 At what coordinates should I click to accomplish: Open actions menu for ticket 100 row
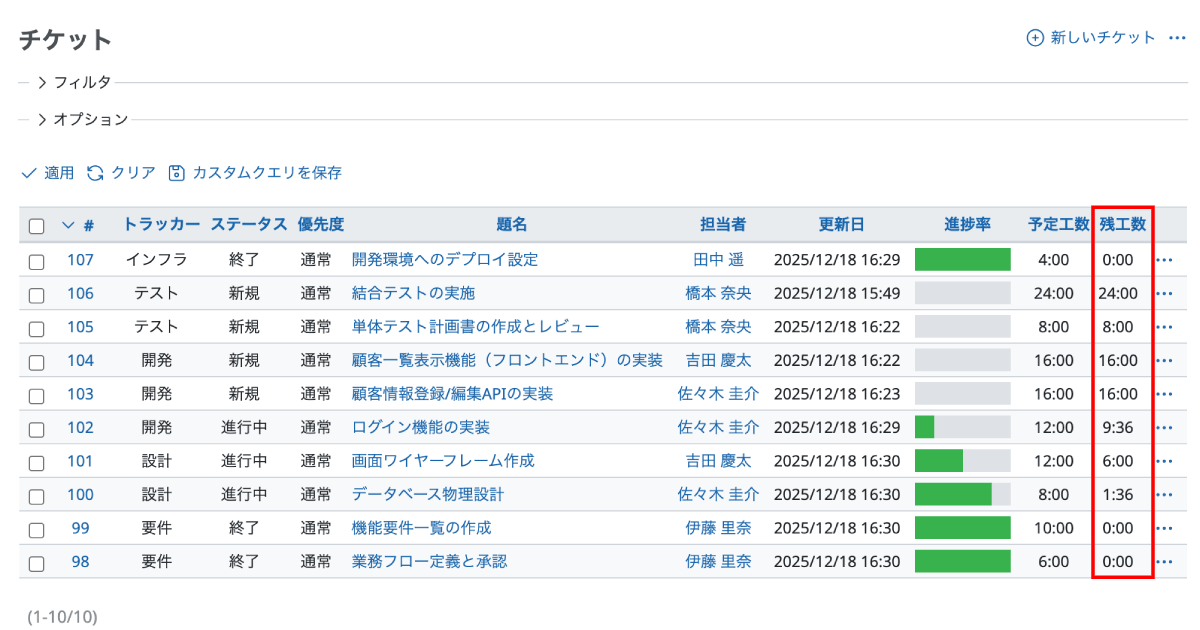1164,495
